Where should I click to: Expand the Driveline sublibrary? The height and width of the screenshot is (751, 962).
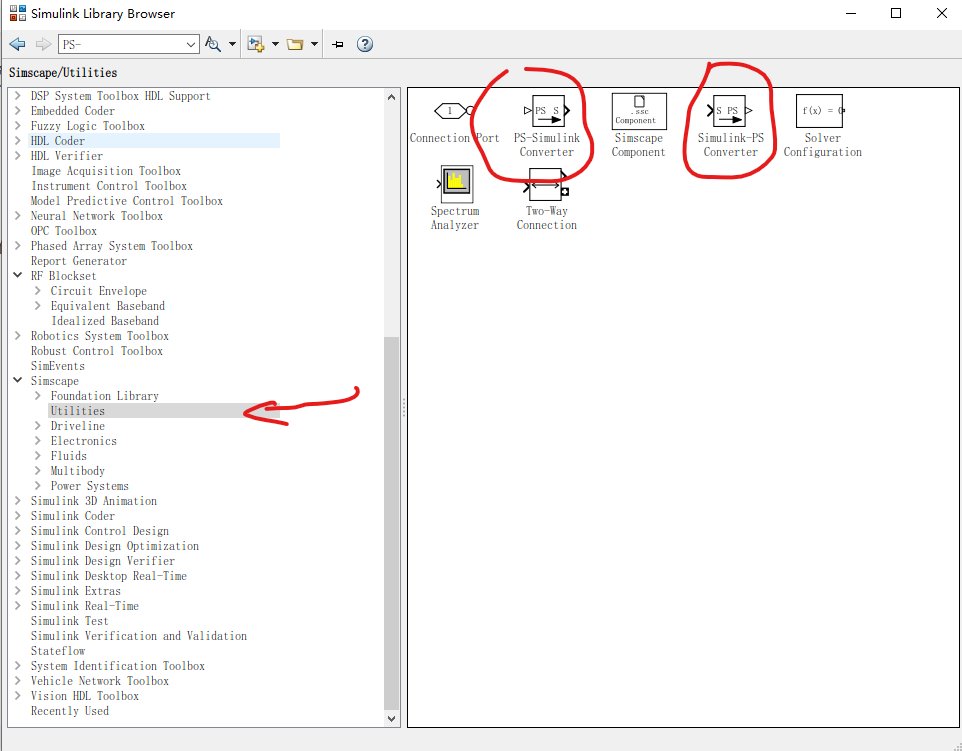(37, 426)
